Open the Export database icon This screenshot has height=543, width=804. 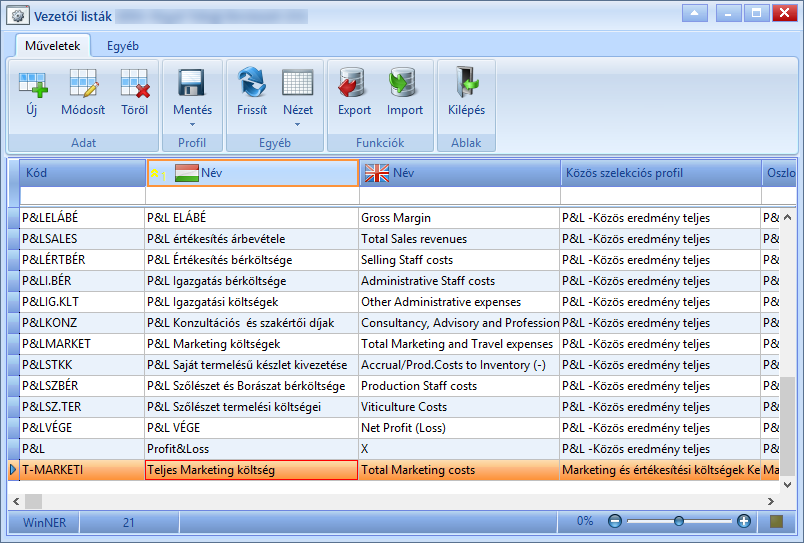[x=353, y=82]
